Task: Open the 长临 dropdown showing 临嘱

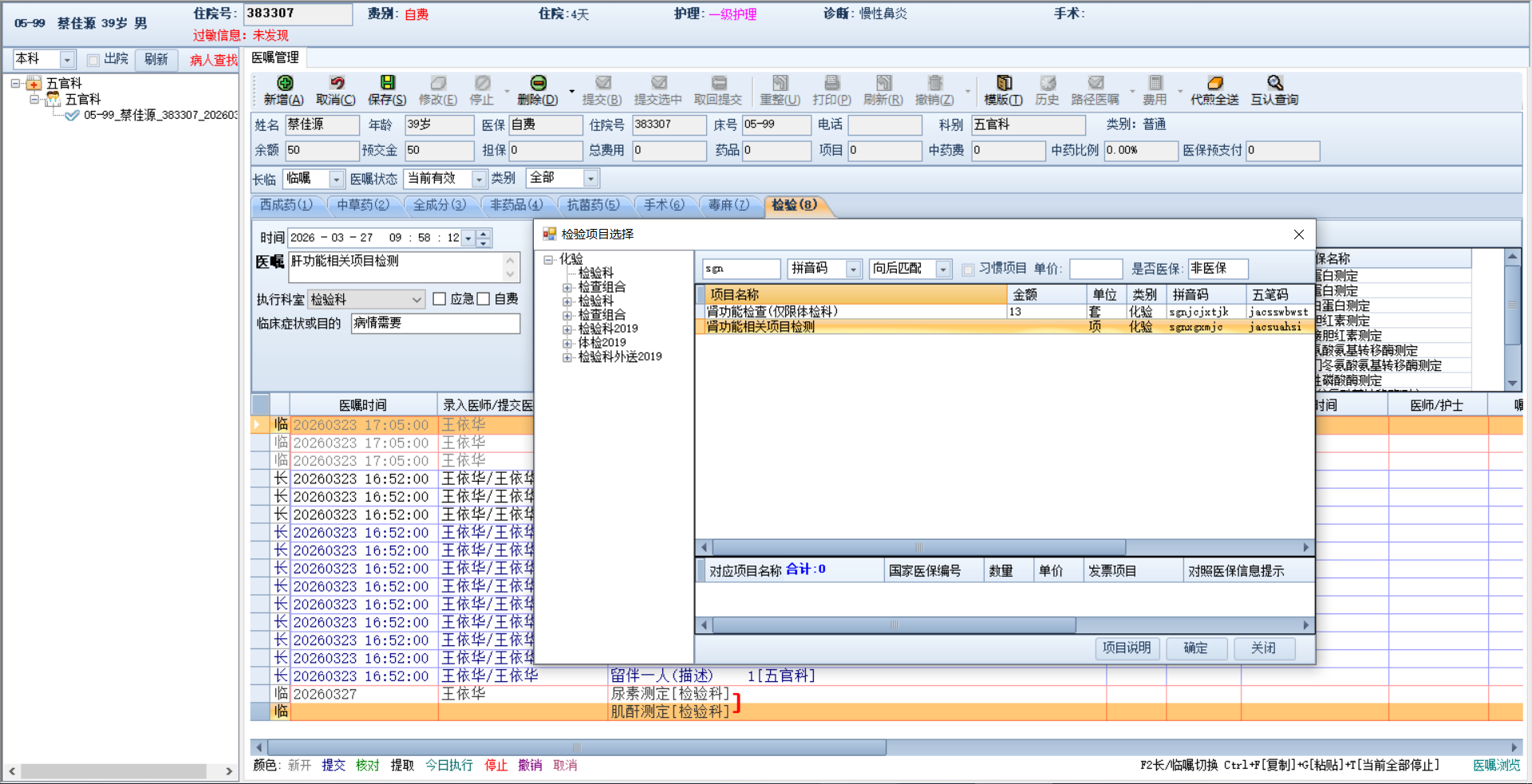Action: click(x=336, y=179)
